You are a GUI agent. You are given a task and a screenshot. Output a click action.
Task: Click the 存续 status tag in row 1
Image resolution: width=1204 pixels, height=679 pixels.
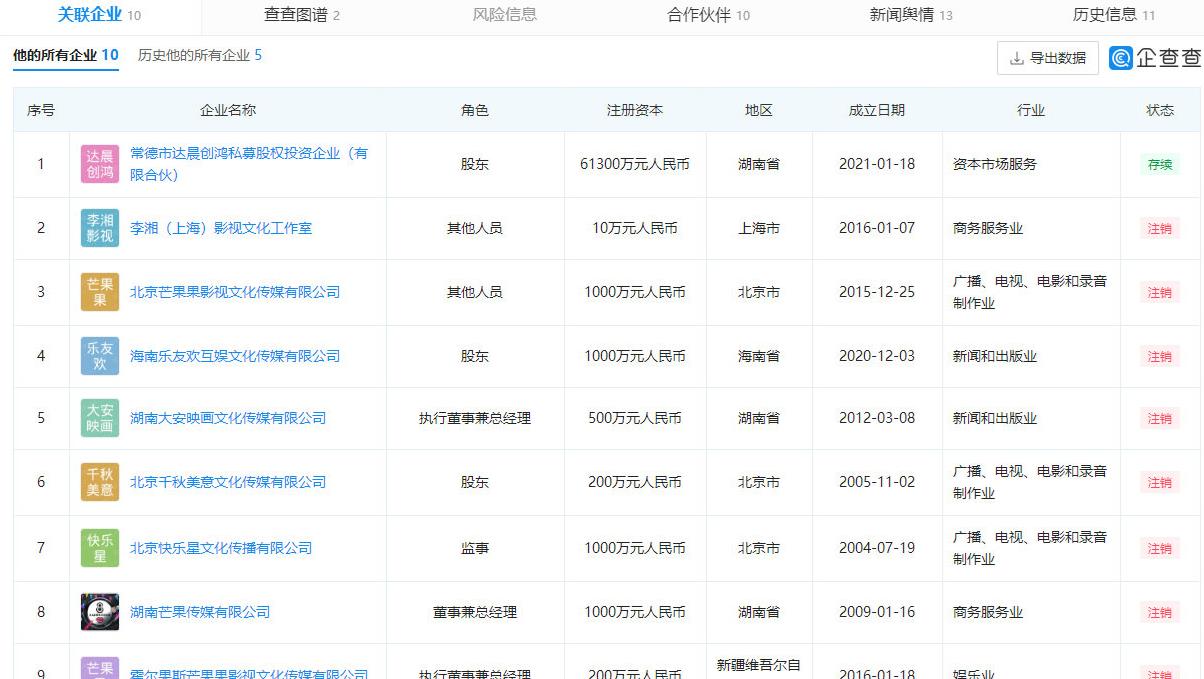(1160, 165)
